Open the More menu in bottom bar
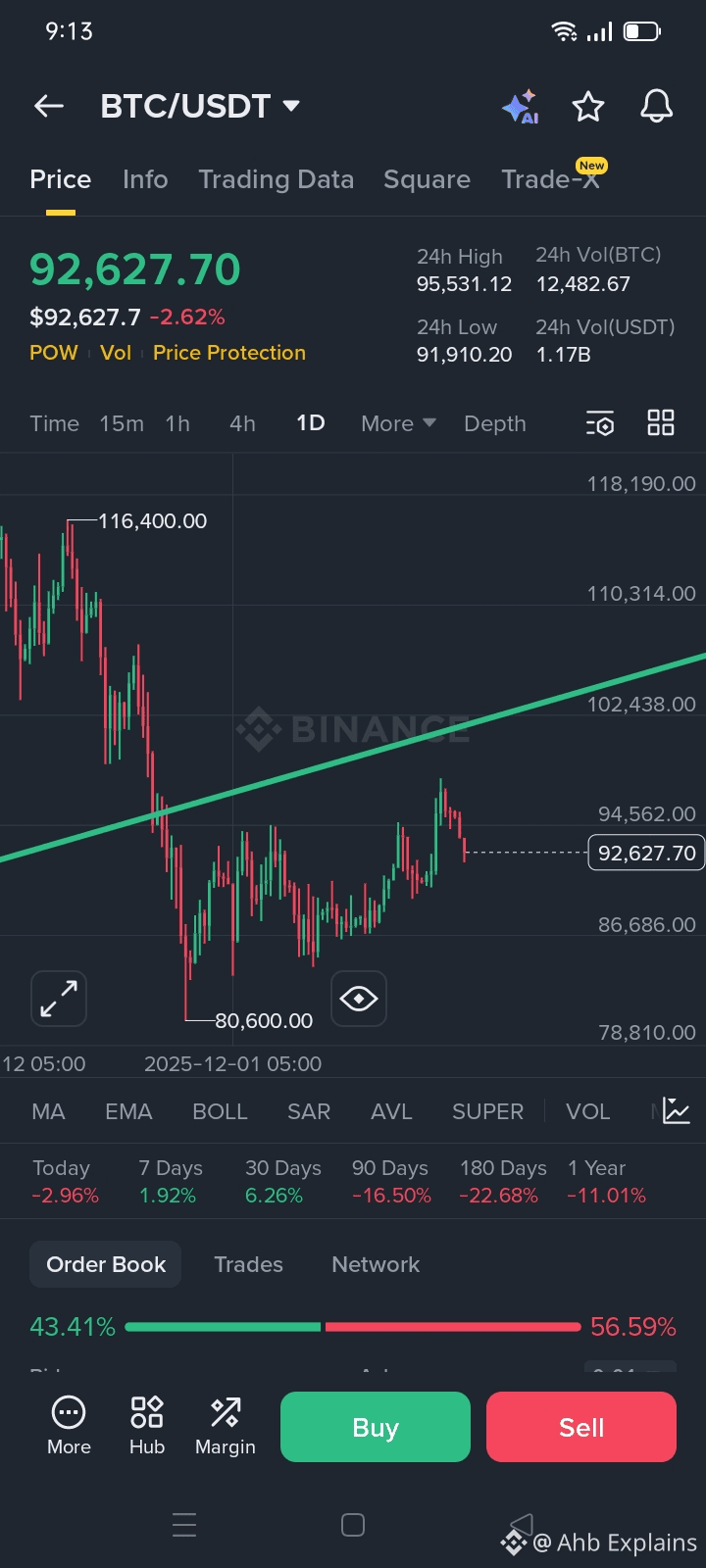The width and height of the screenshot is (706, 1568). (69, 1425)
